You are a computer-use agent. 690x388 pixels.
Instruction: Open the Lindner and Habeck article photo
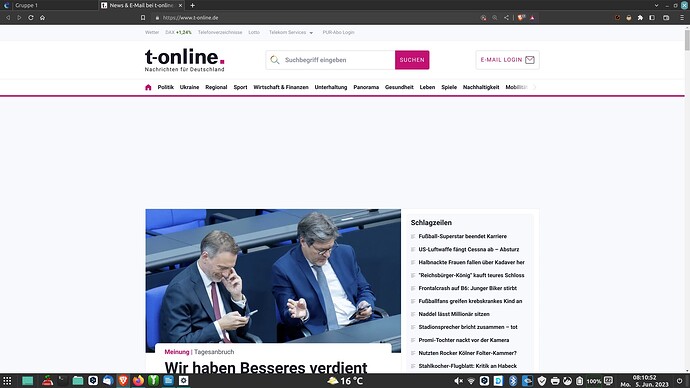point(273,276)
